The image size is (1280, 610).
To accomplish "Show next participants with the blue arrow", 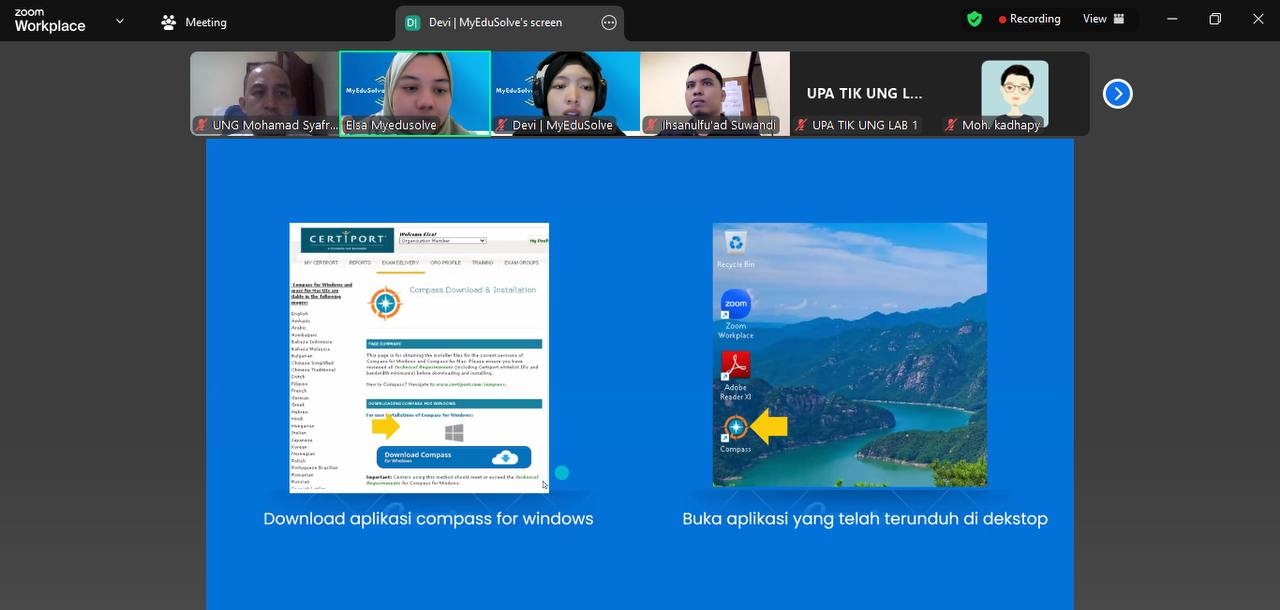I will click(1117, 93).
